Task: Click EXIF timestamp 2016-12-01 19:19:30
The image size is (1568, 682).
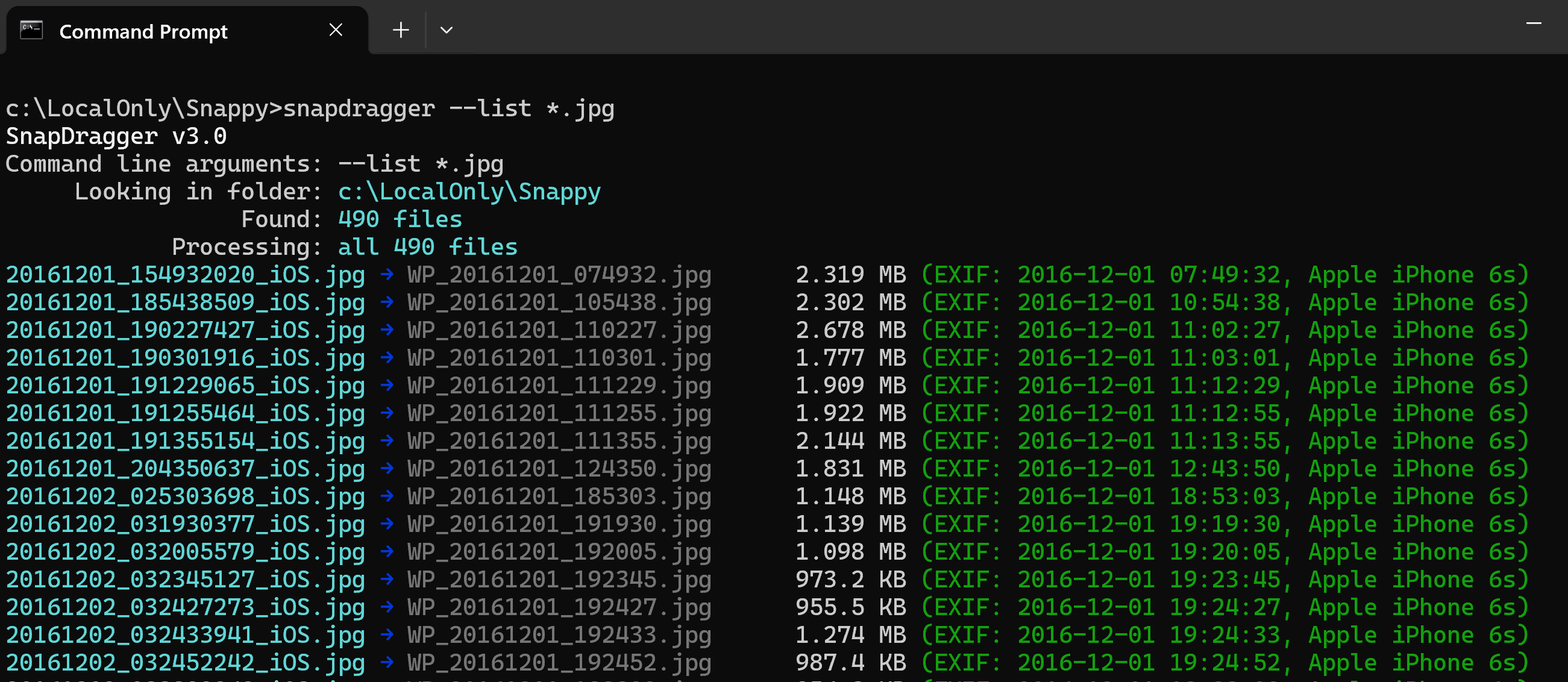Action: [x=1149, y=524]
